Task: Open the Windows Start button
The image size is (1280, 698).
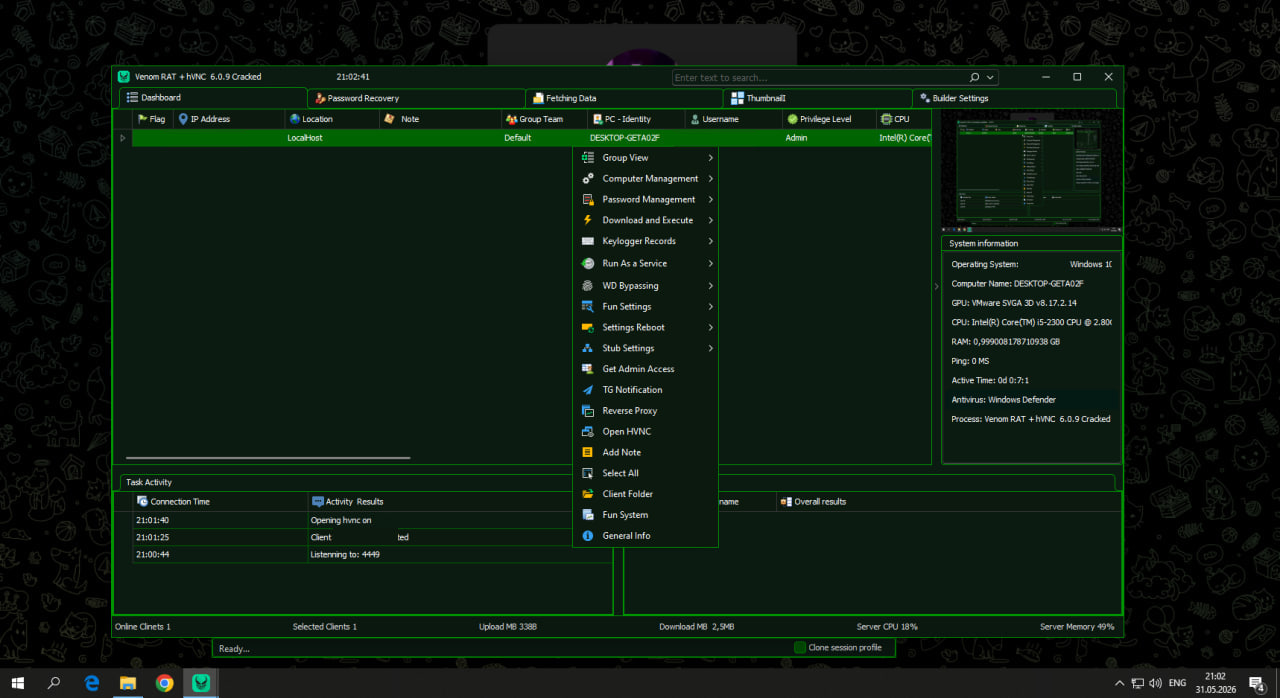Action: click(18, 683)
